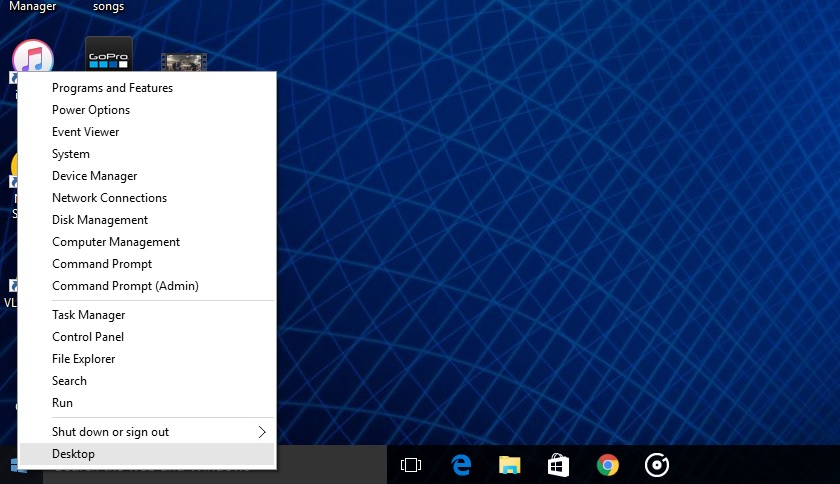Select Desktop menu entry

pos(147,454)
